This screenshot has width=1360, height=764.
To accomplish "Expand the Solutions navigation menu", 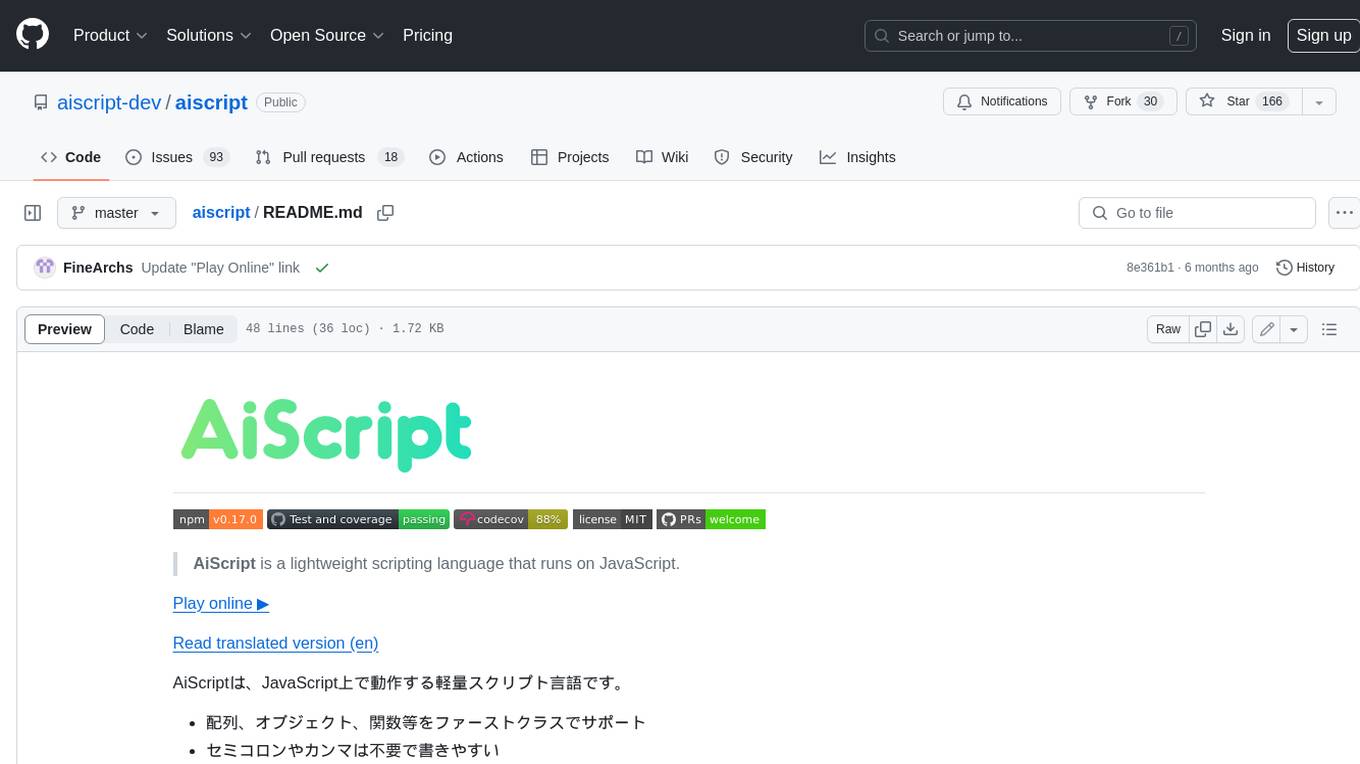I will (x=209, y=35).
